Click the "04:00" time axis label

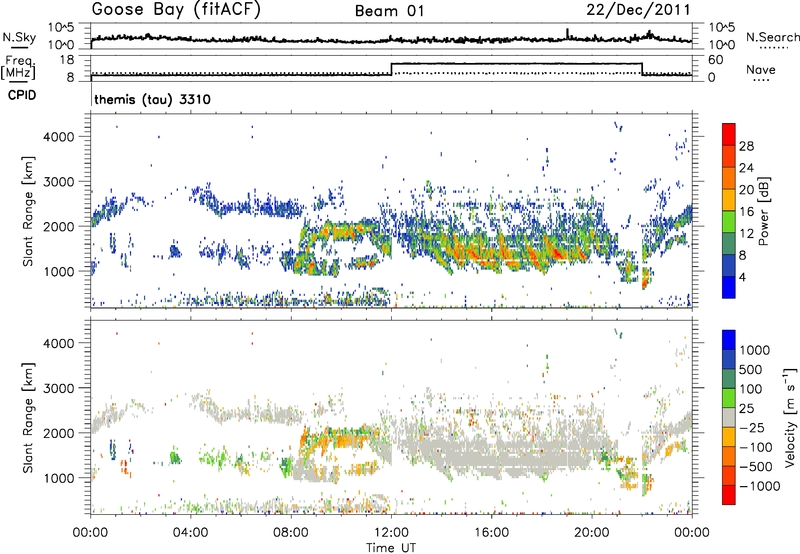click(x=190, y=533)
